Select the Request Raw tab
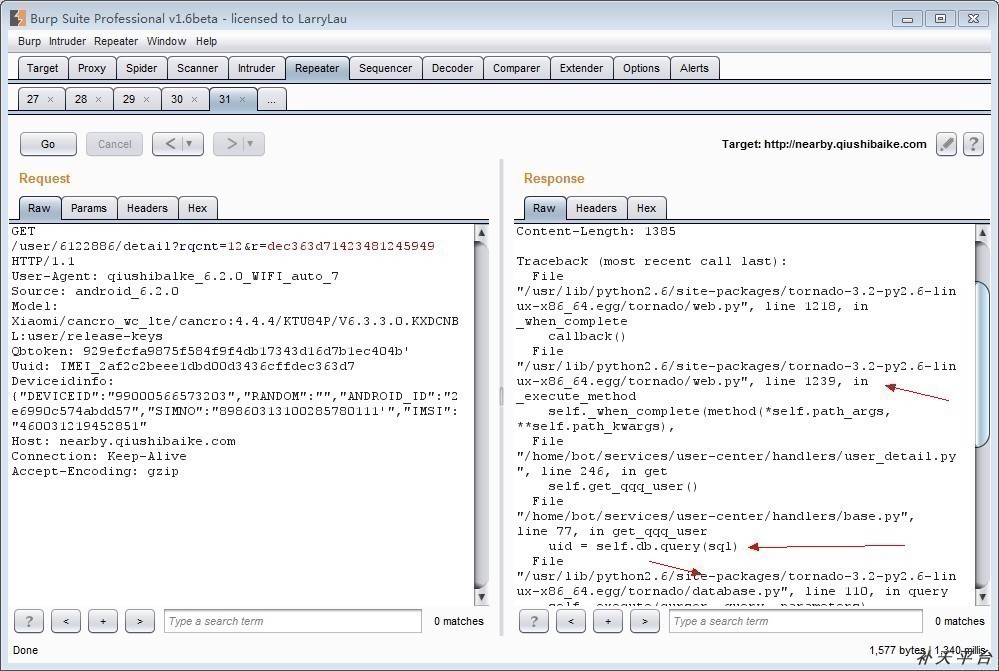 40,208
